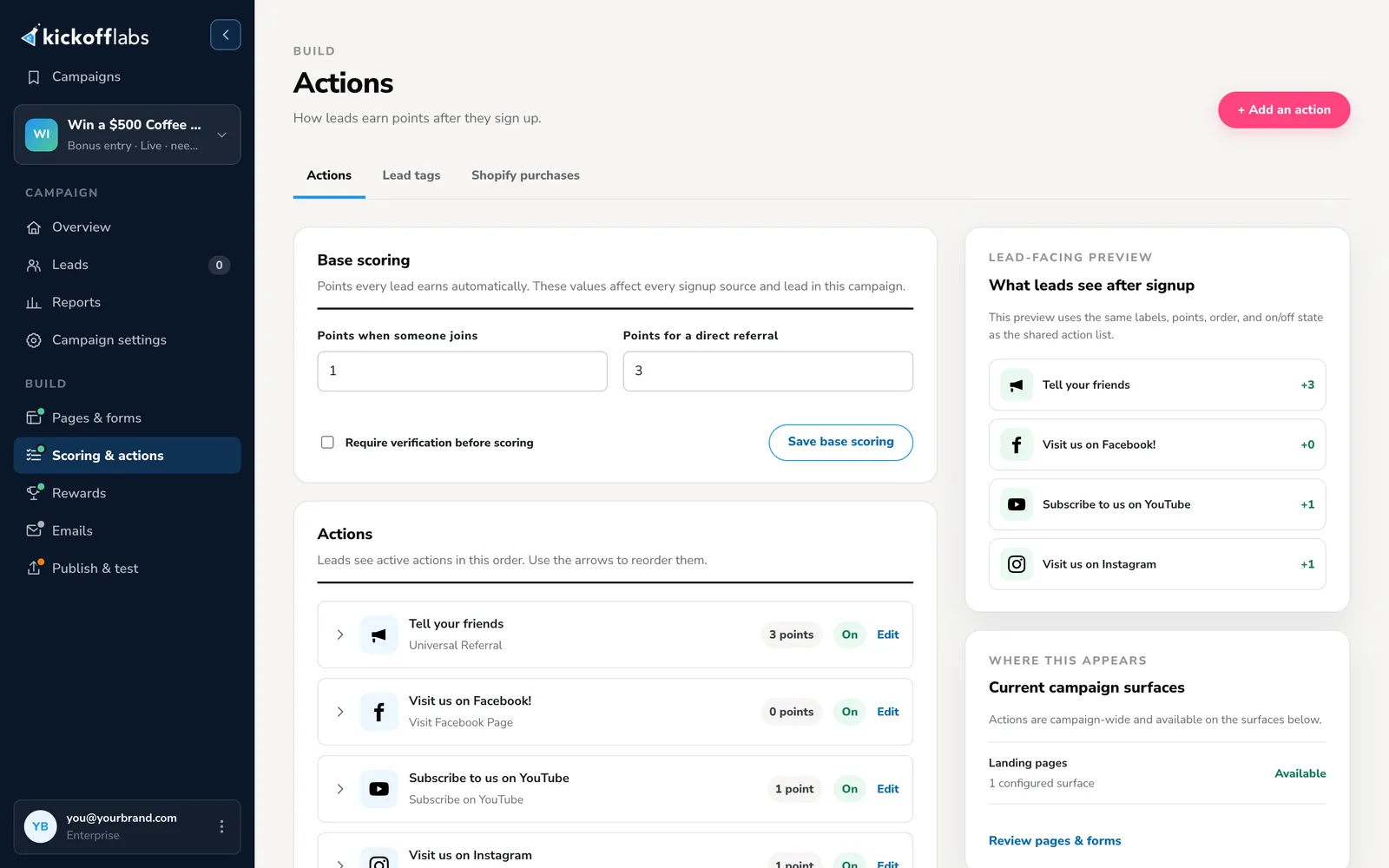Image resolution: width=1389 pixels, height=868 pixels.
Task: Focus the Points when someone joins field
Action: coord(462,372)
